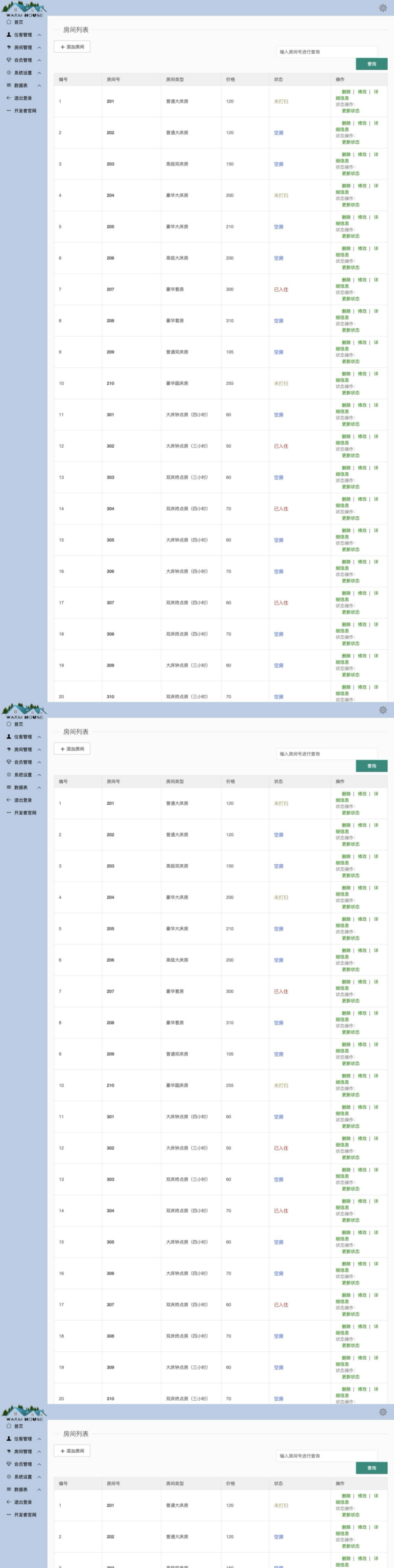The image size is (394, 1568).
Task: Click the dots icon beside 开发者官网 in the bottom sidebar copy
Action: click(9, 1515)
